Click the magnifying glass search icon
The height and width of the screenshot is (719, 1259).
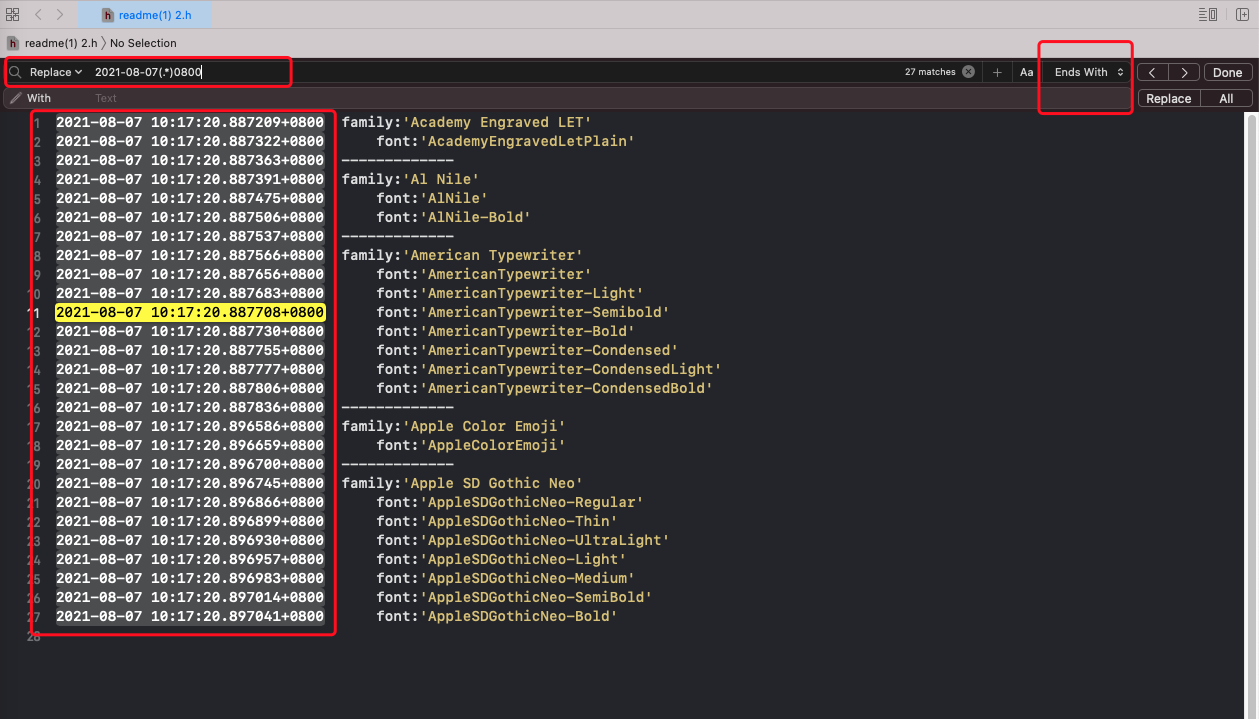tap(16, 71)
